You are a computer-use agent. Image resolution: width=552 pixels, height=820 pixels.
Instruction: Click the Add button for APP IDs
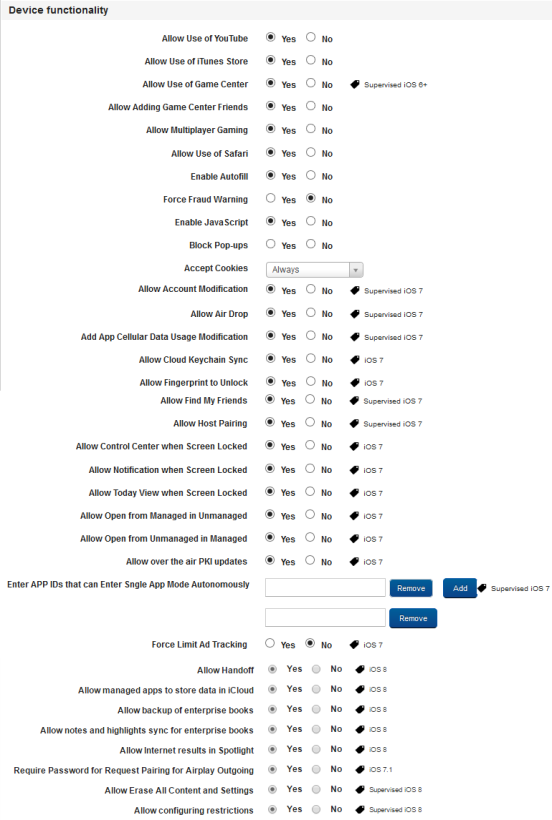[460, 588]
